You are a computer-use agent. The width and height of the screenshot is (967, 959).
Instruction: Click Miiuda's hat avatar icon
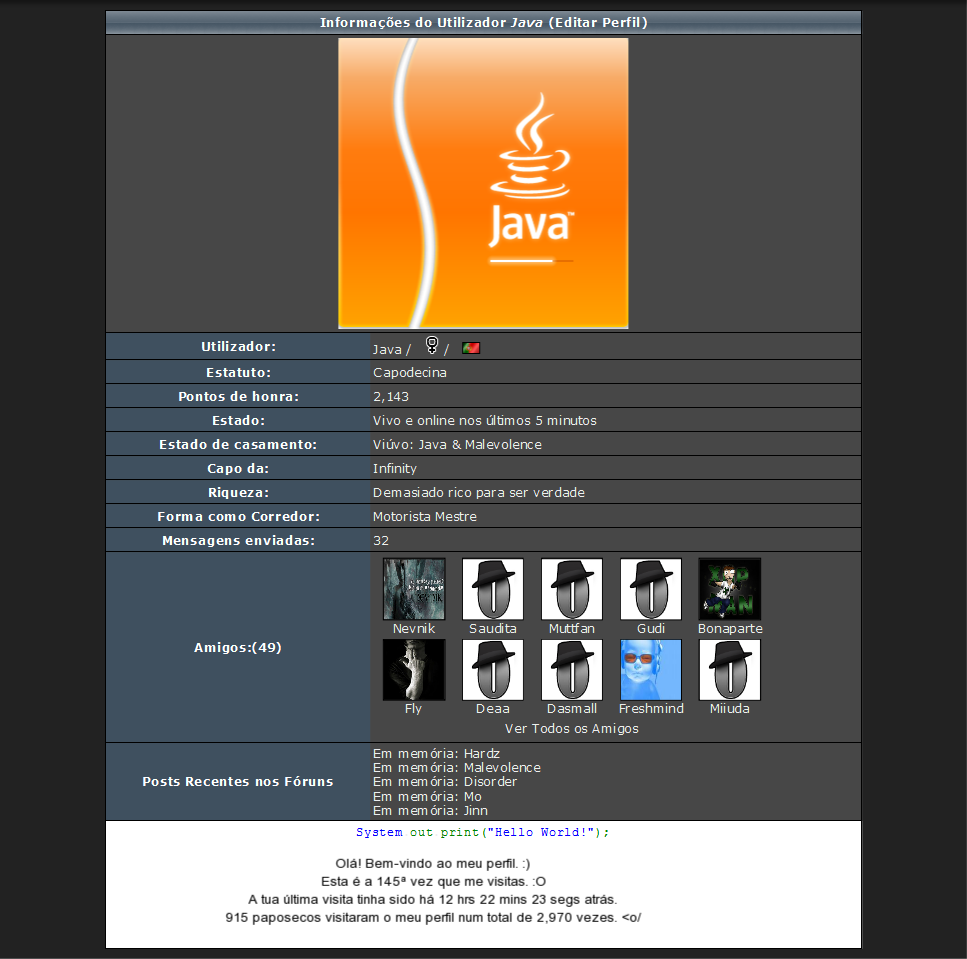[x=730, y=669]
